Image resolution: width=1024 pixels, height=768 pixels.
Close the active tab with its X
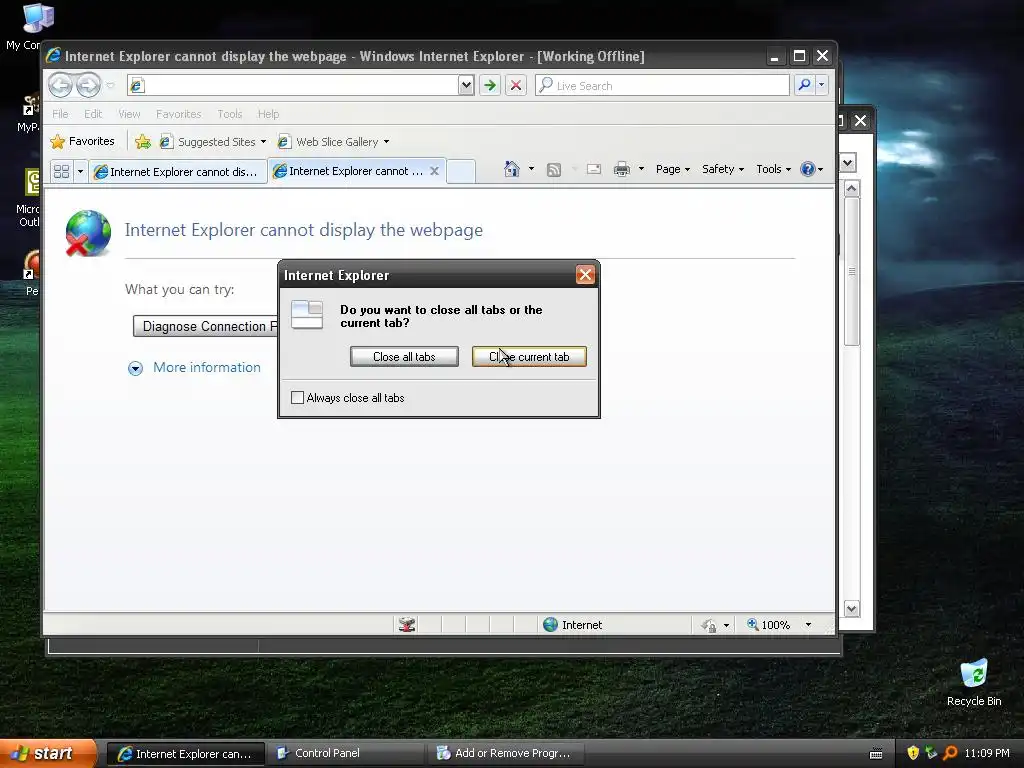point(434,171)
